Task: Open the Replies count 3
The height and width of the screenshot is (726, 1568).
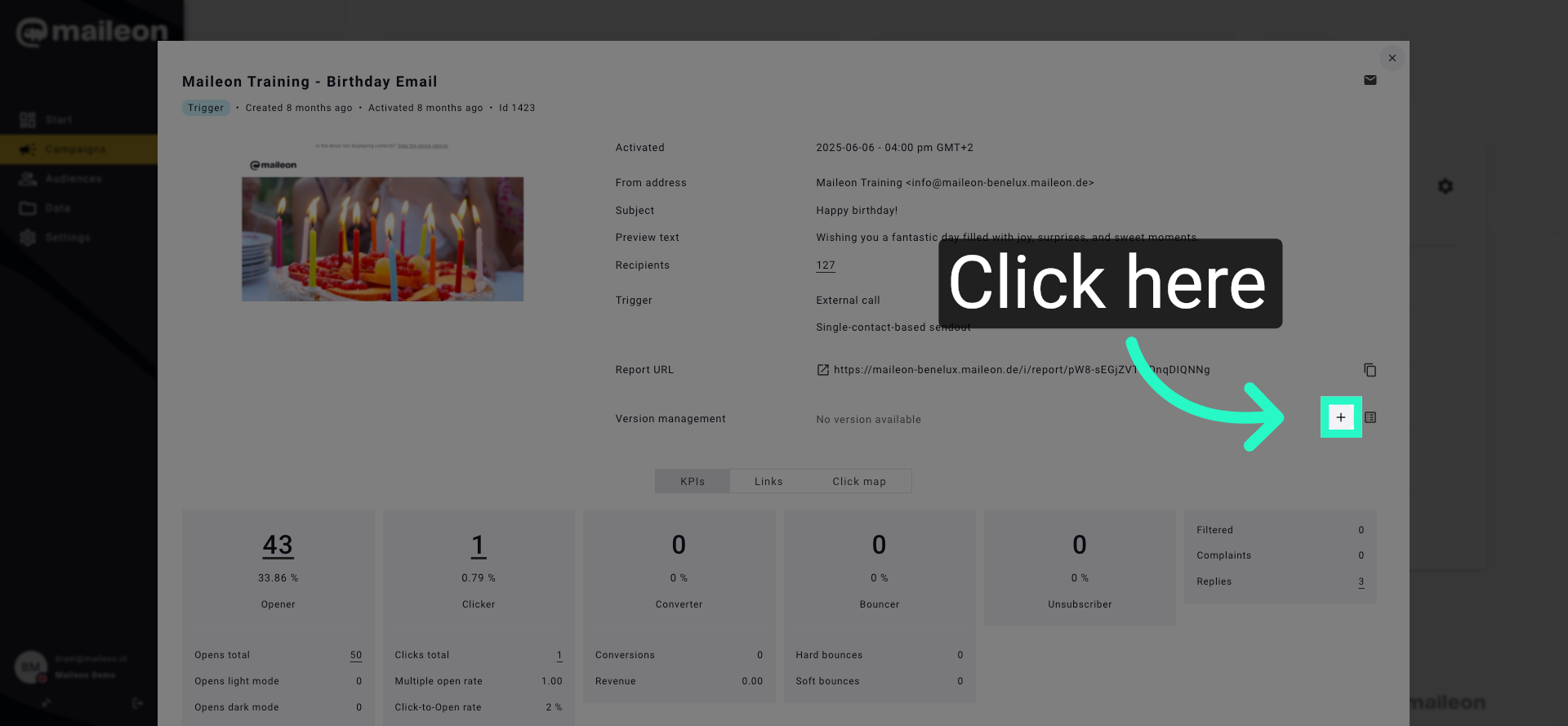Action: (x=1361, y=581)
